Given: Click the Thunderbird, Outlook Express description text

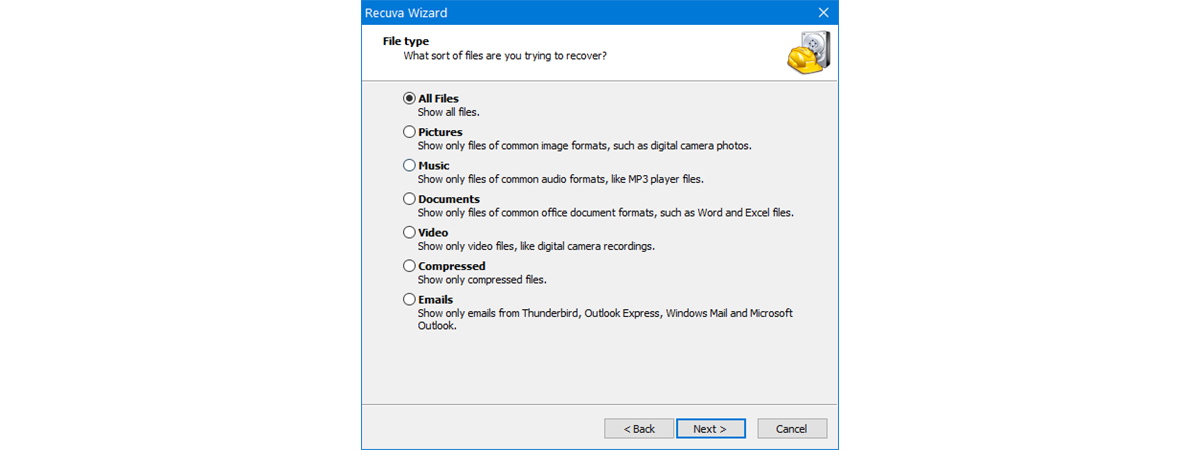Looking at the screenshot, I should click(605, 319).
